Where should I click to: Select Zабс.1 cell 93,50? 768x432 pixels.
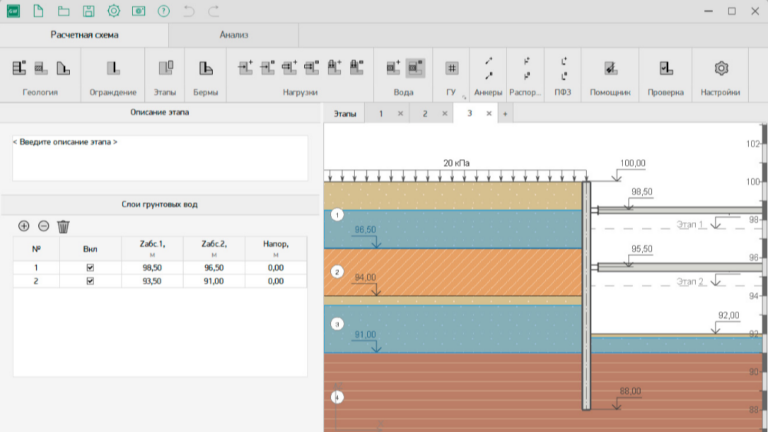[x=152, y=281]
